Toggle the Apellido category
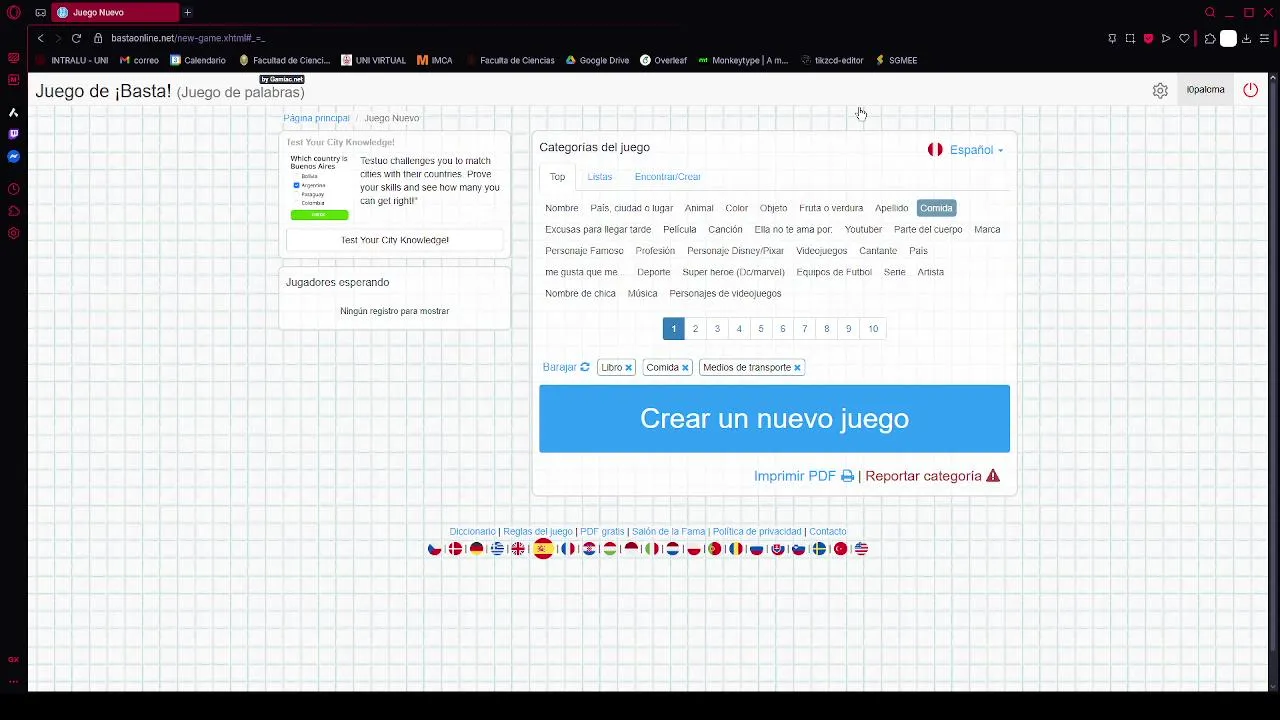The width and height of the screenshot is (1280, 720). [x=891, y=208]
